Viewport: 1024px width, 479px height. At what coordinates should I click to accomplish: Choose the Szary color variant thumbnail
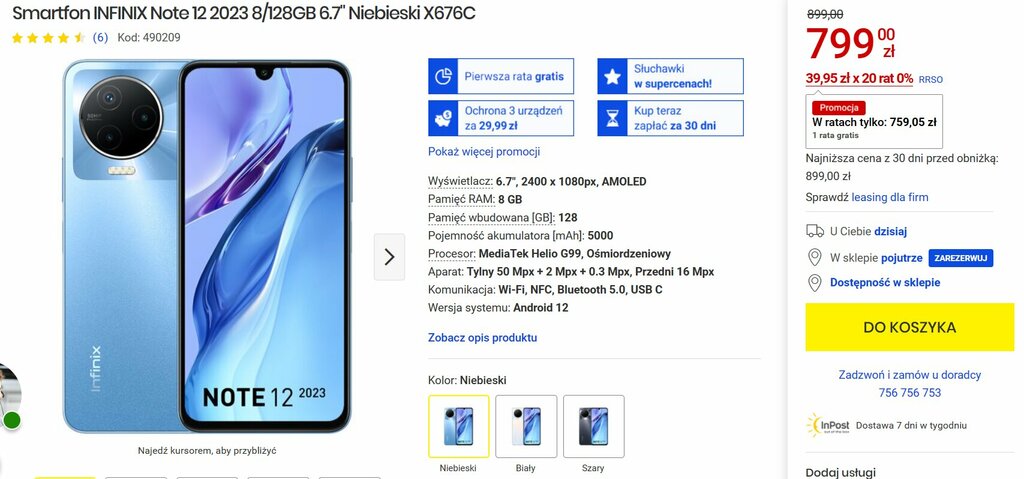pyautogui.click(x=593, y=426)
